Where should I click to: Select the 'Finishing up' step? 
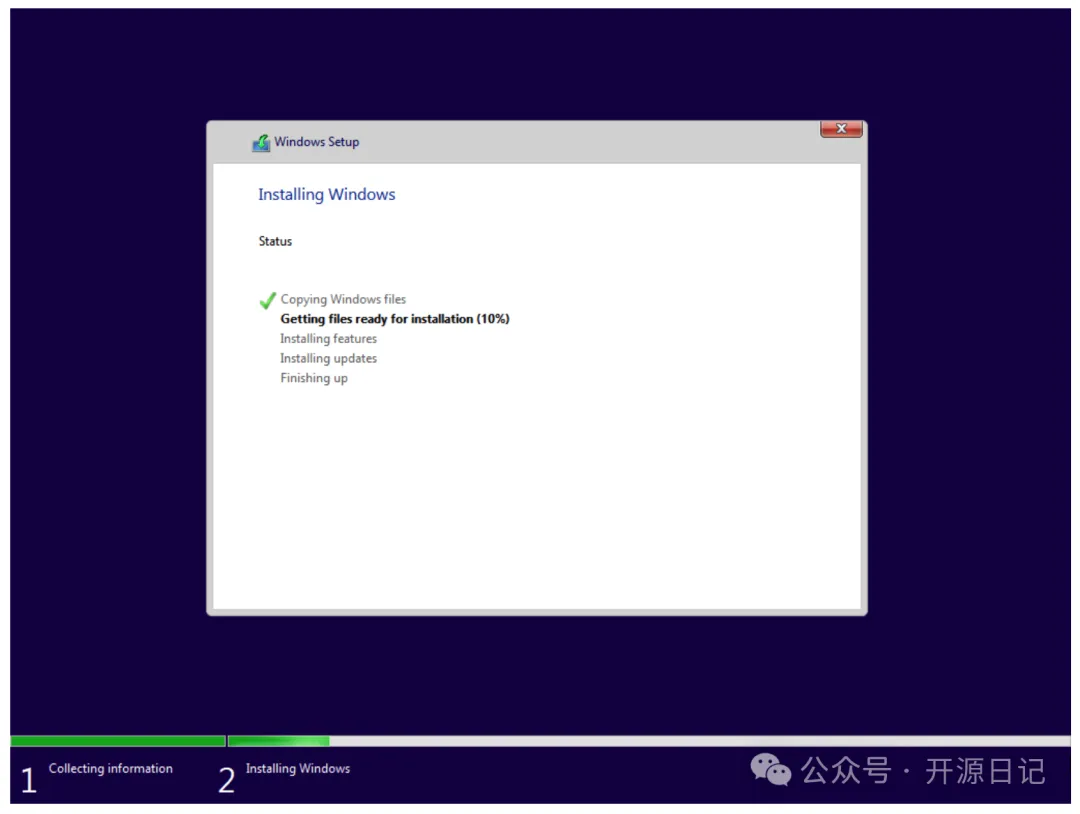(314, 378)
